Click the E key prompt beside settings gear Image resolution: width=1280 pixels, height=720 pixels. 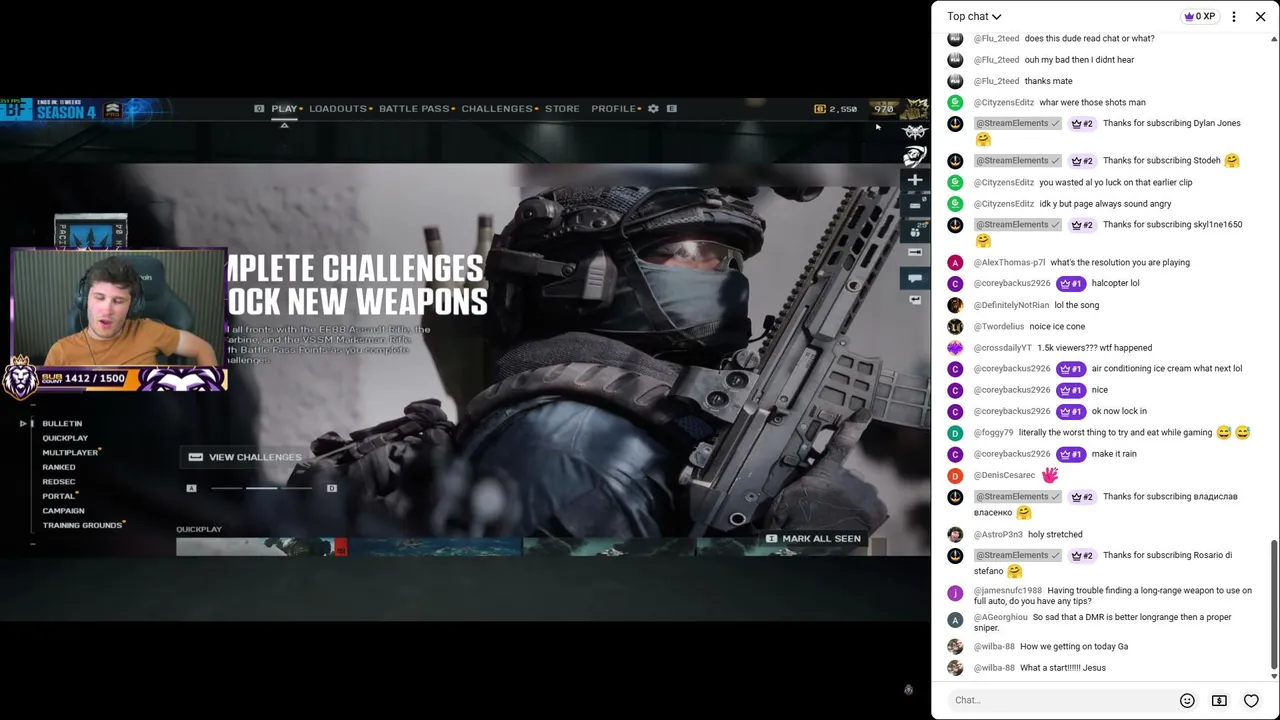672,108
